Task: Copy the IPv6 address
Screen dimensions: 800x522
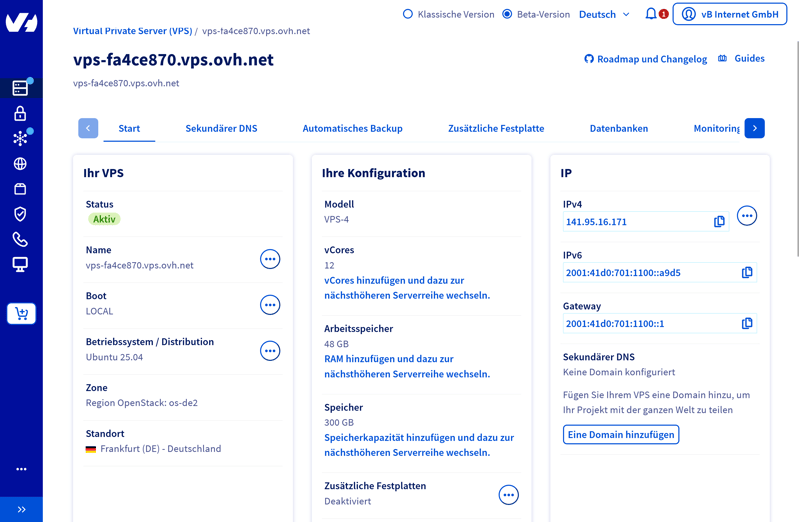Action: pos(747,273)
